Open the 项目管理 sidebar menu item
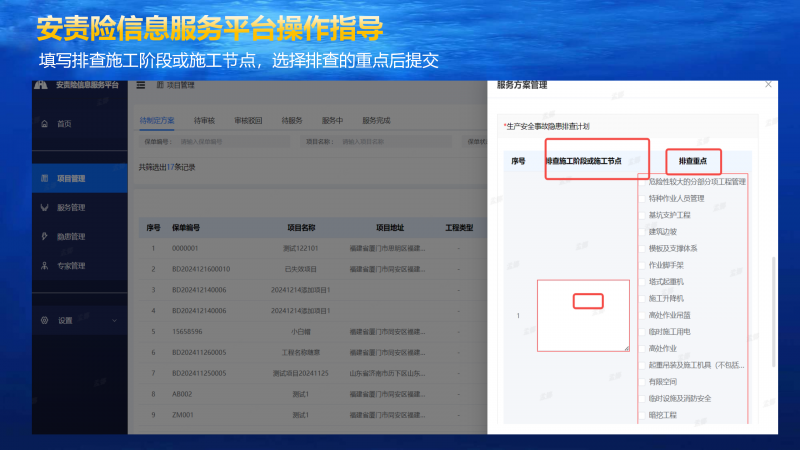800x450 pixels. (80, 178)
